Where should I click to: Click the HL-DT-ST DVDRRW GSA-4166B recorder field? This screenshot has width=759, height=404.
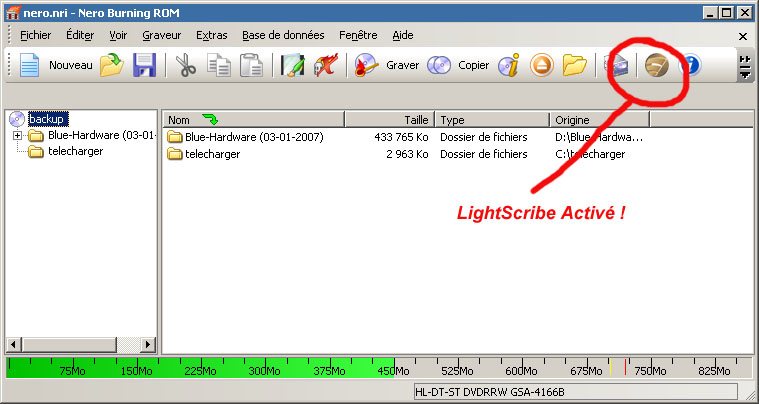[x=576, y=391]
